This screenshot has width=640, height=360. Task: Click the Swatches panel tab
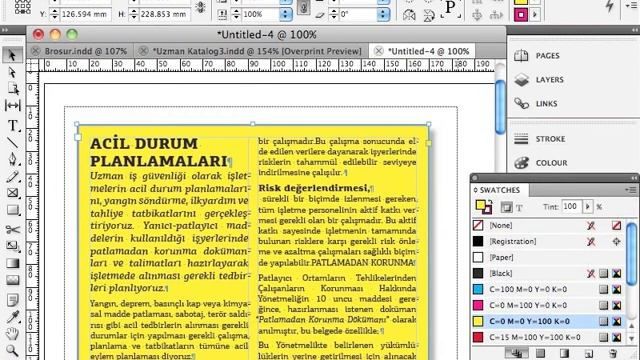(x=499, y=190)
